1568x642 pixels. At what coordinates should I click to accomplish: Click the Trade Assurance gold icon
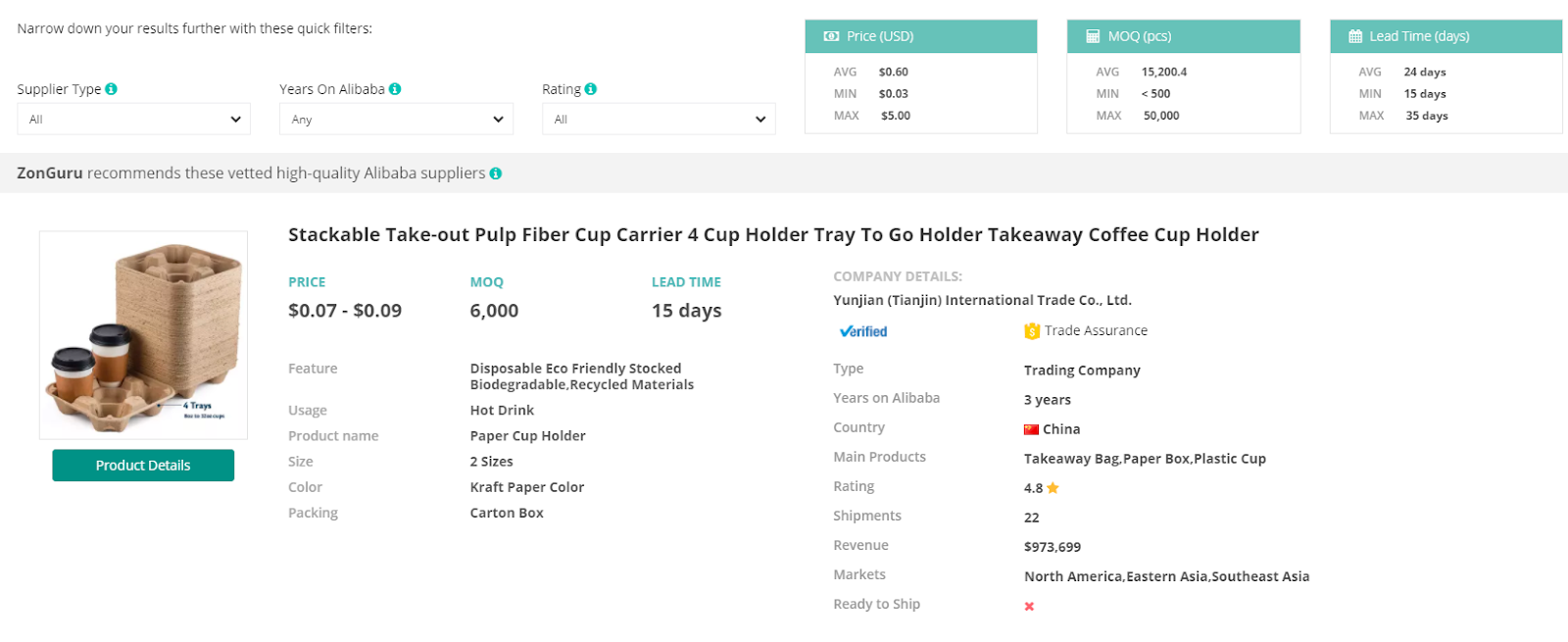pos(1030,331)
